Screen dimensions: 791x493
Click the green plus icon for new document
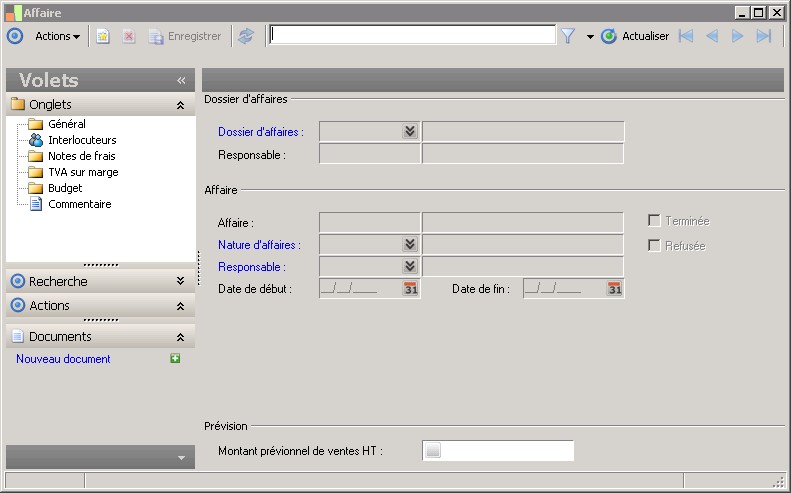tap(175, 359)
